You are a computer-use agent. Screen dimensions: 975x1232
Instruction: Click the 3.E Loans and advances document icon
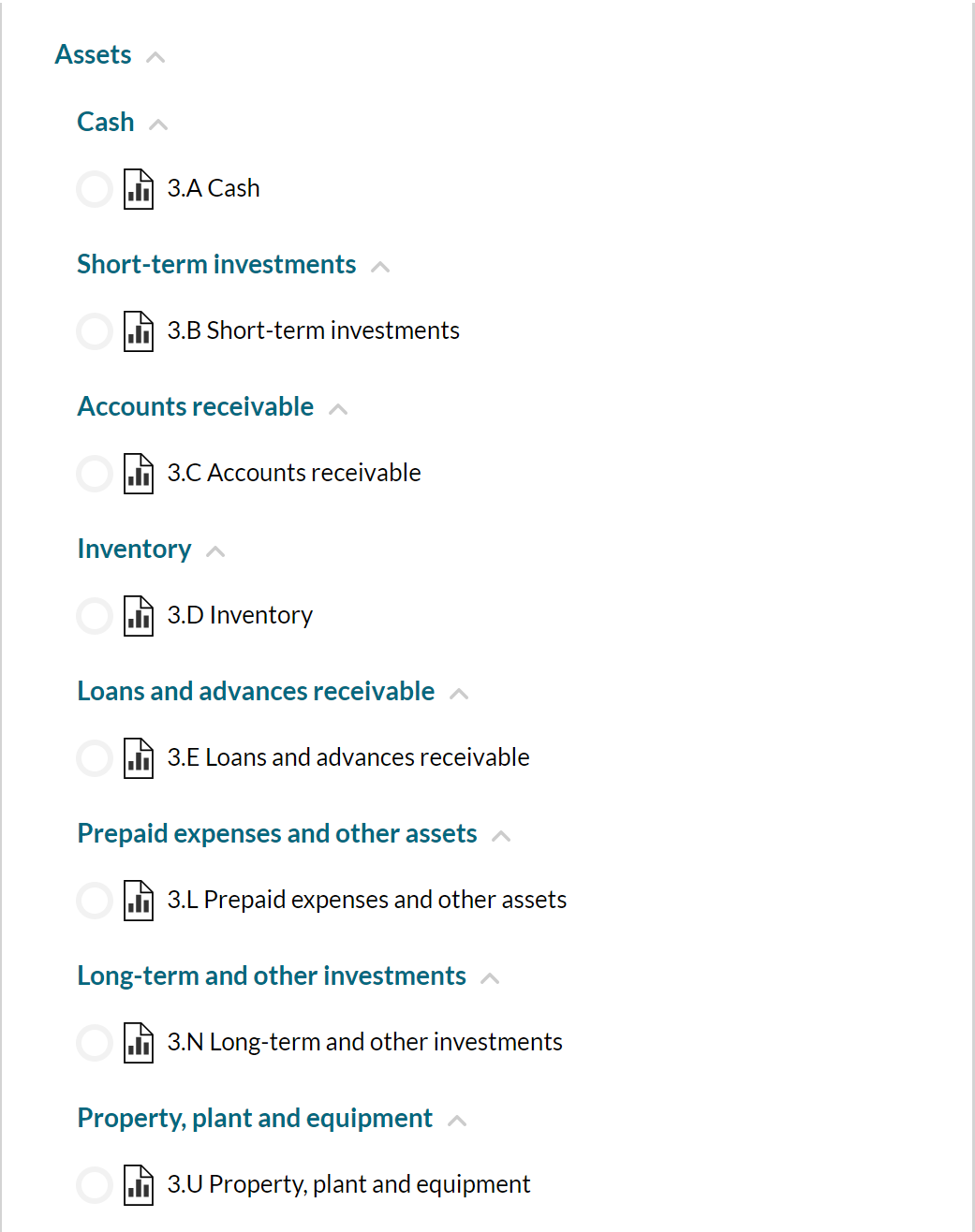(x=139, y=758)
